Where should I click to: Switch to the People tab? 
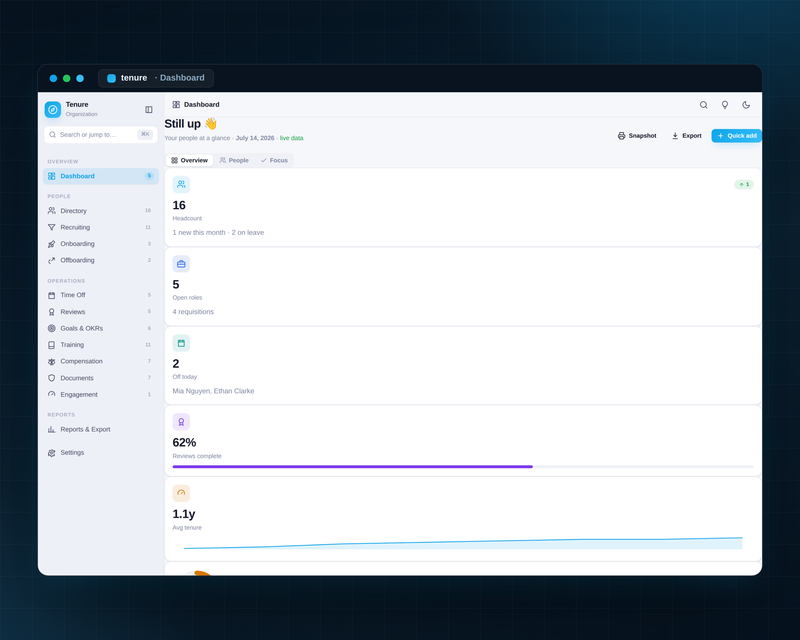click(234, 160)
